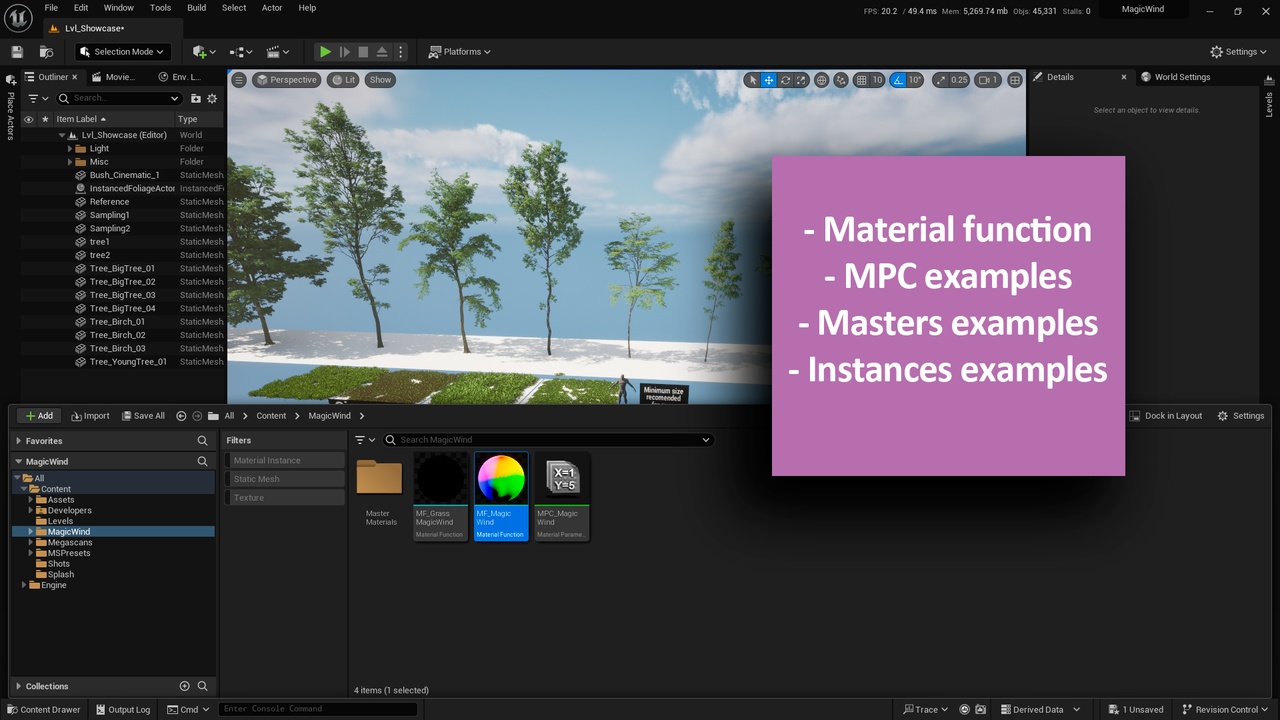Open Outliner settings gear icon
Viewport: 1280px width, 720px height.
pyautogui.click(x=212, y=98)
